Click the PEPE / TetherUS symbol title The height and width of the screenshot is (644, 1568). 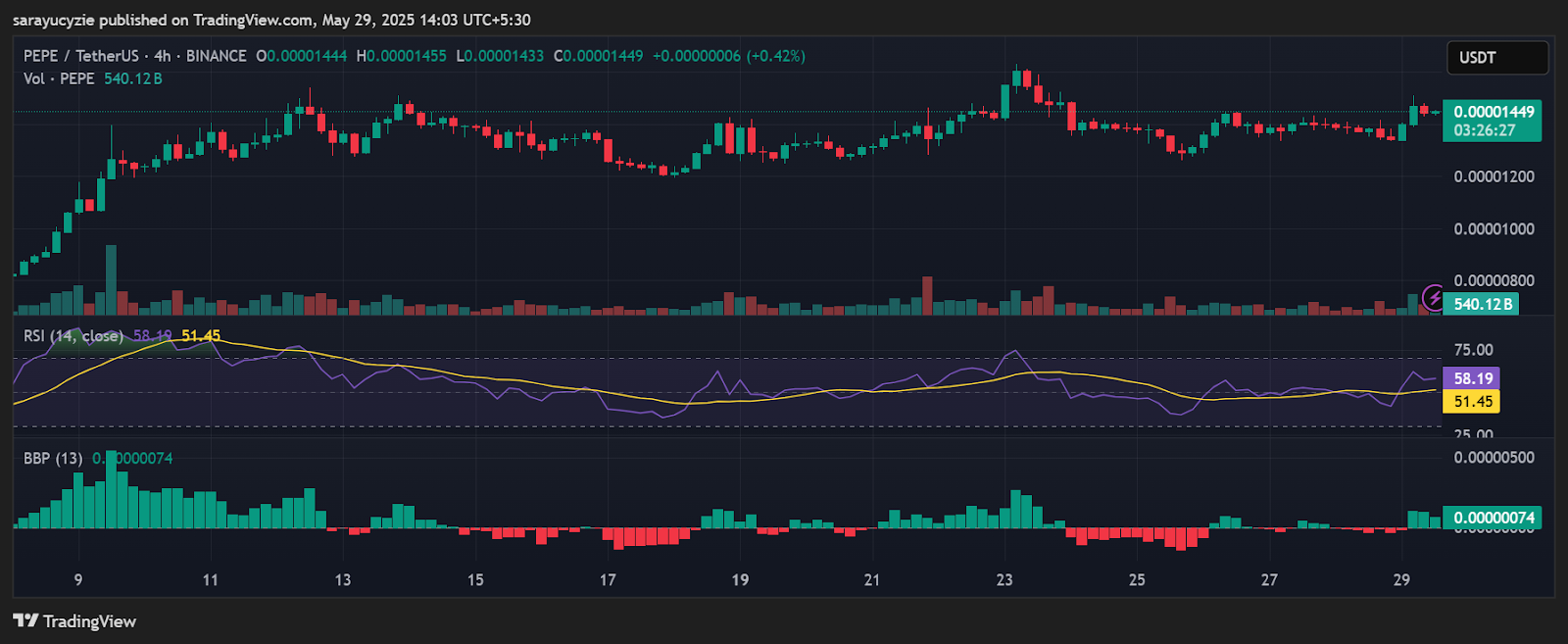pyautogui.click(x=80, y=56)
